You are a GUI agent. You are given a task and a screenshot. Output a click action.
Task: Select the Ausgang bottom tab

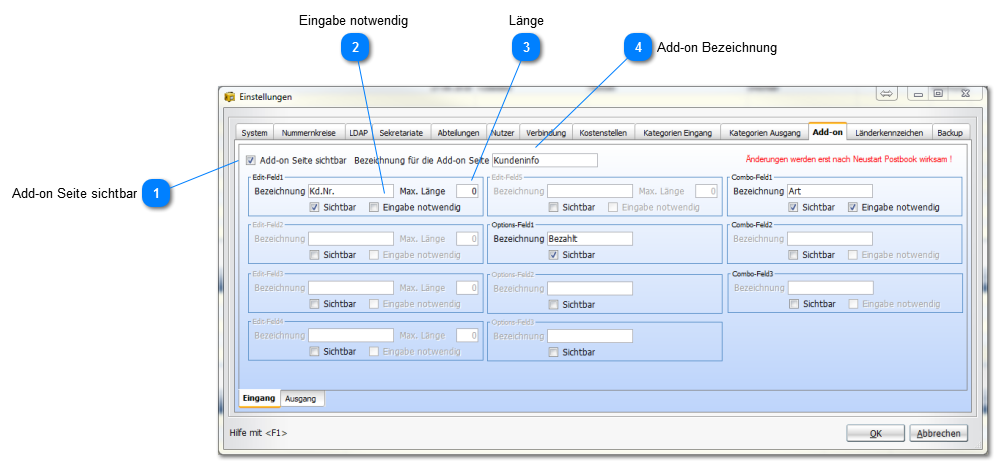301,398
